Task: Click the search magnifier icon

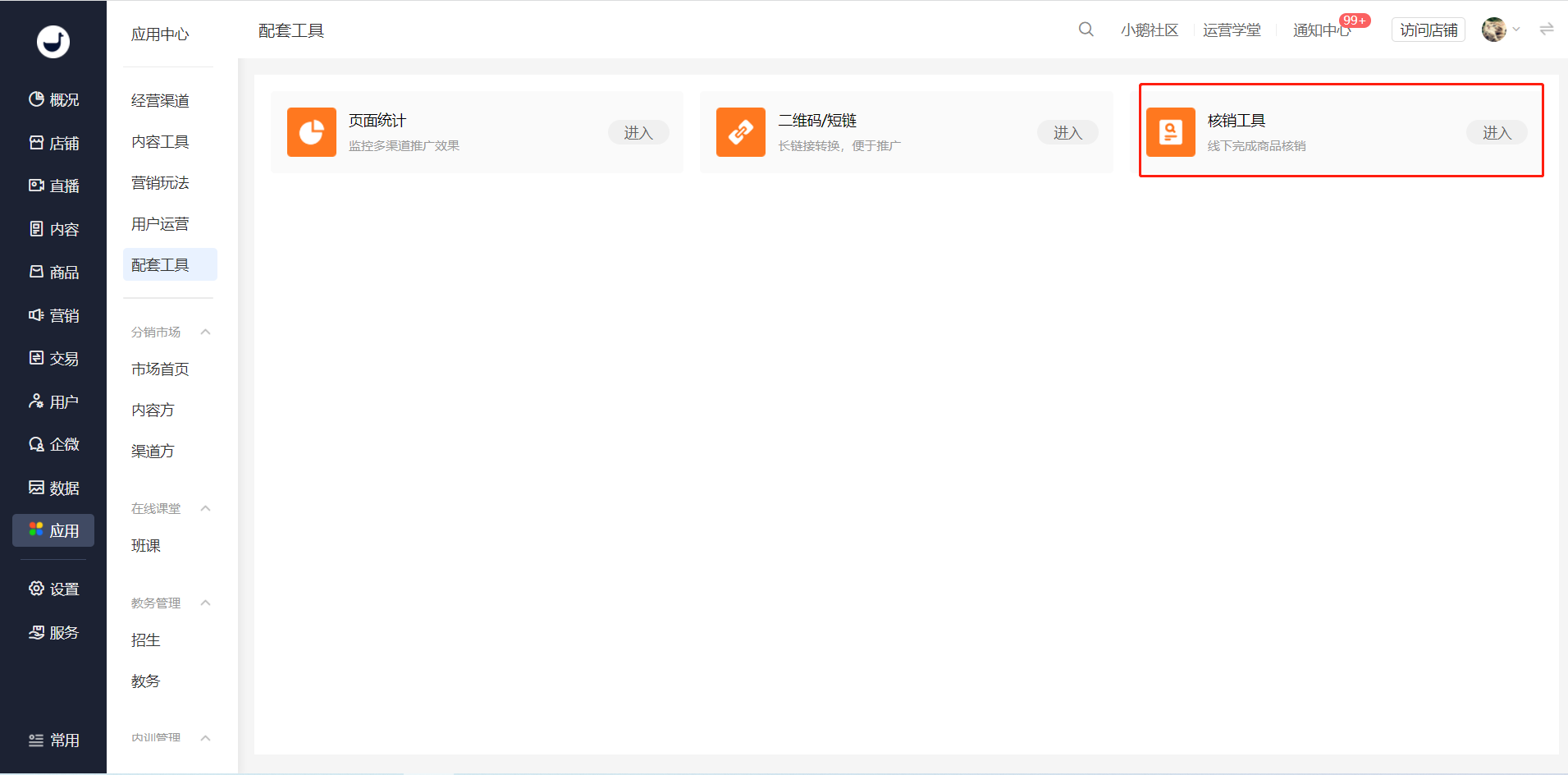Action: click(x=1086, y=30)
